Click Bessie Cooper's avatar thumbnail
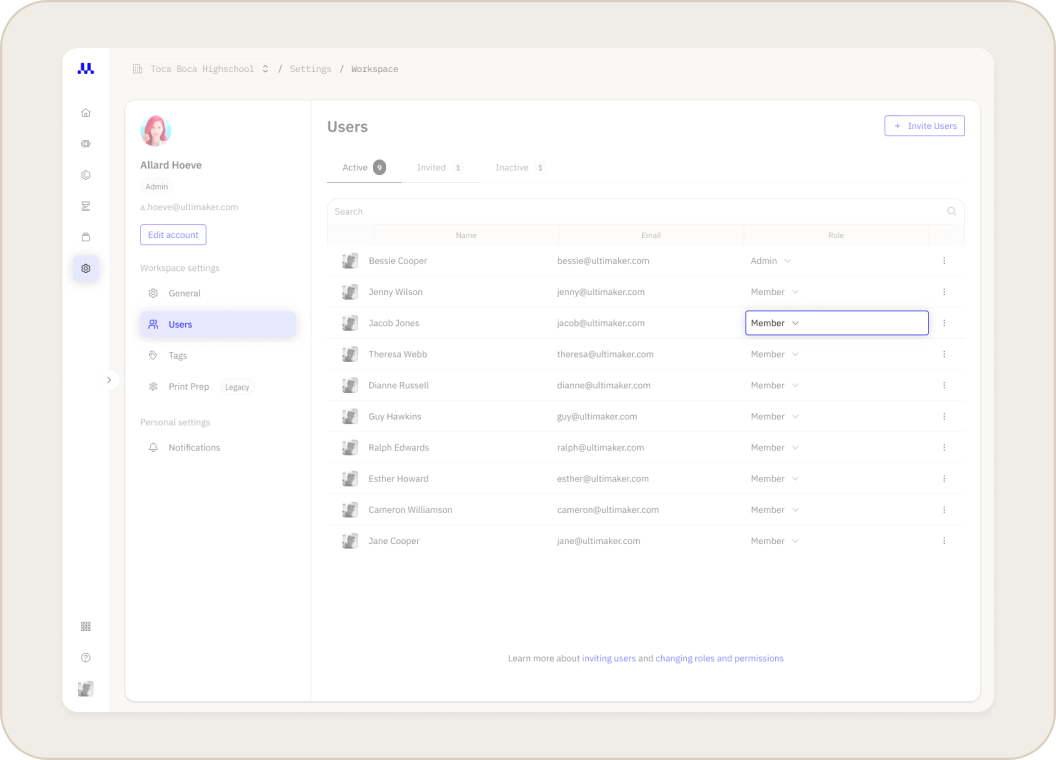 350,261
